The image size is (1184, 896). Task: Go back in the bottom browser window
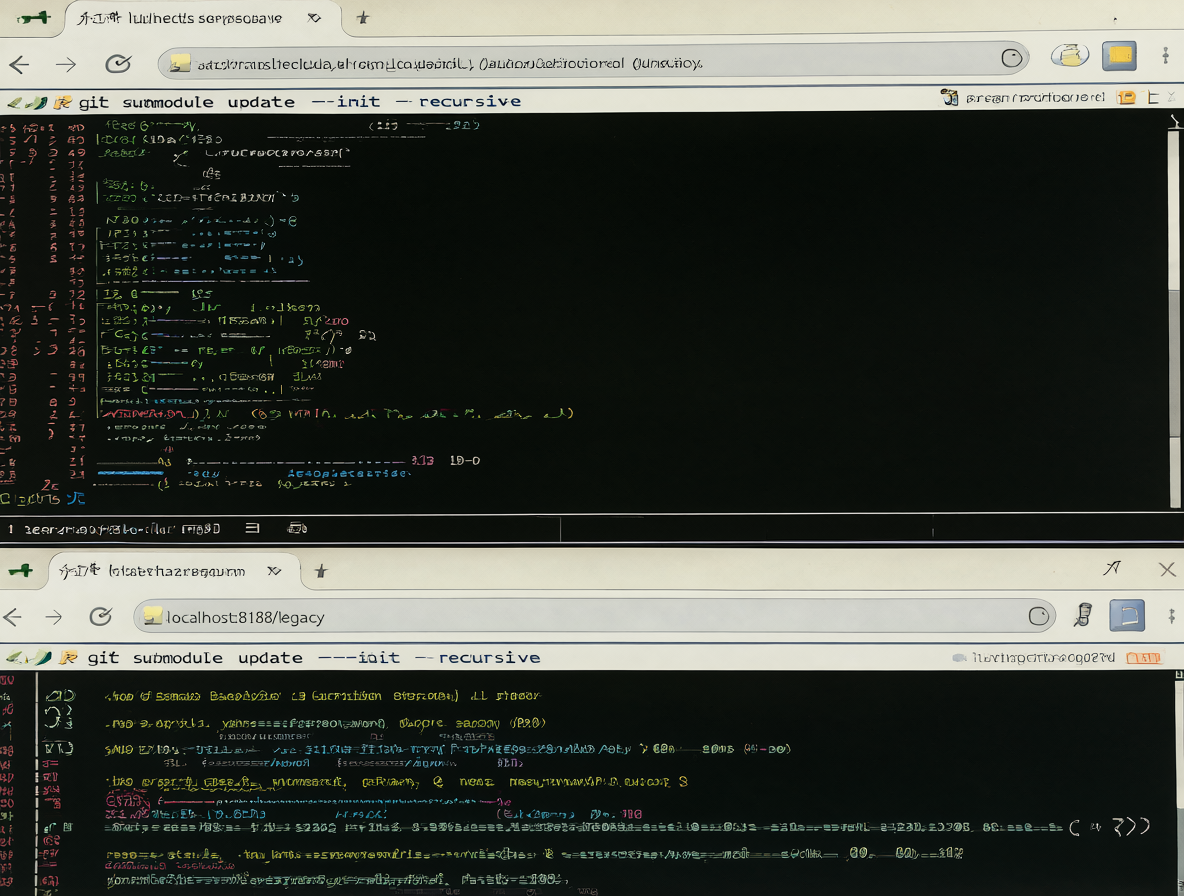click(13, 617)
